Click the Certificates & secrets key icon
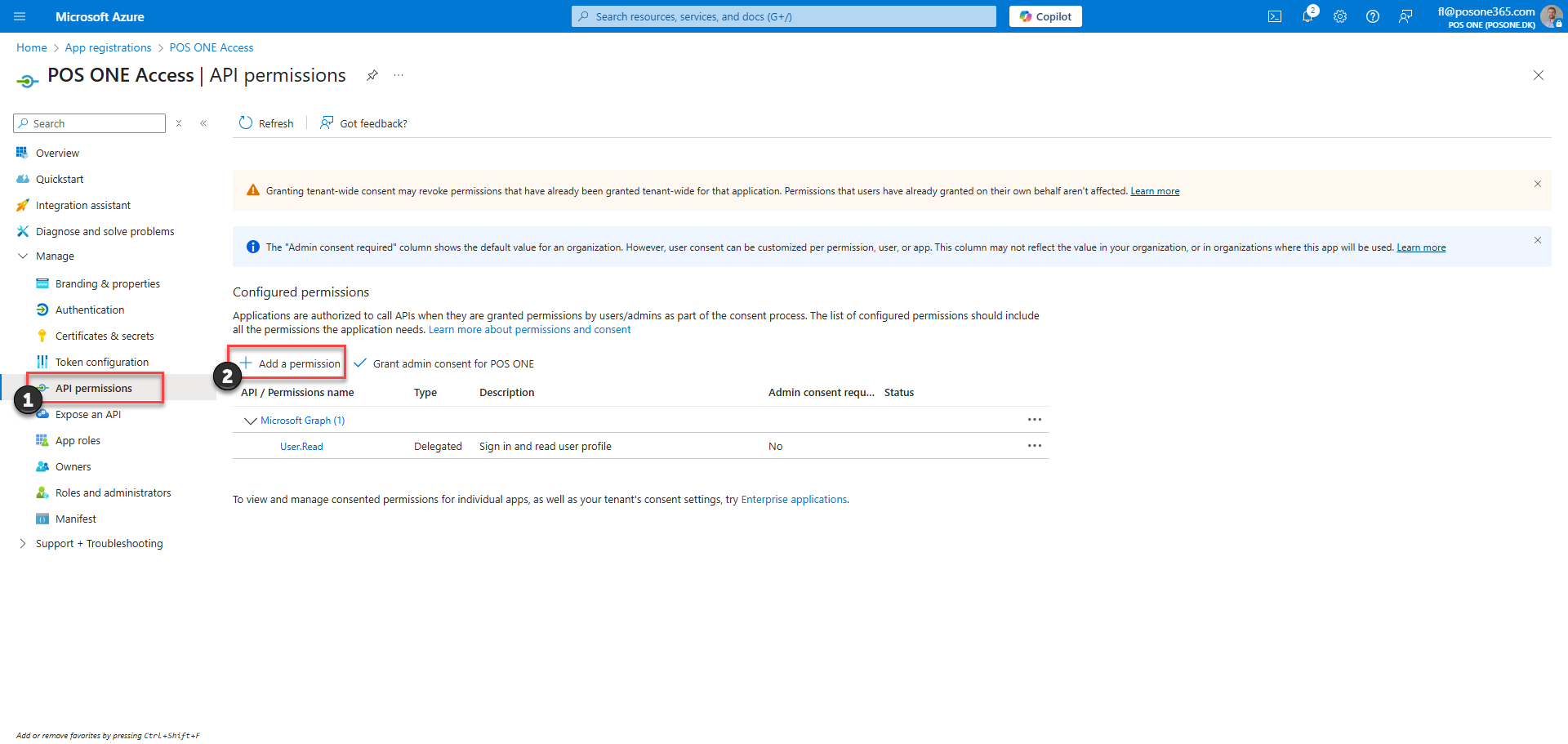 click(42, 336)
